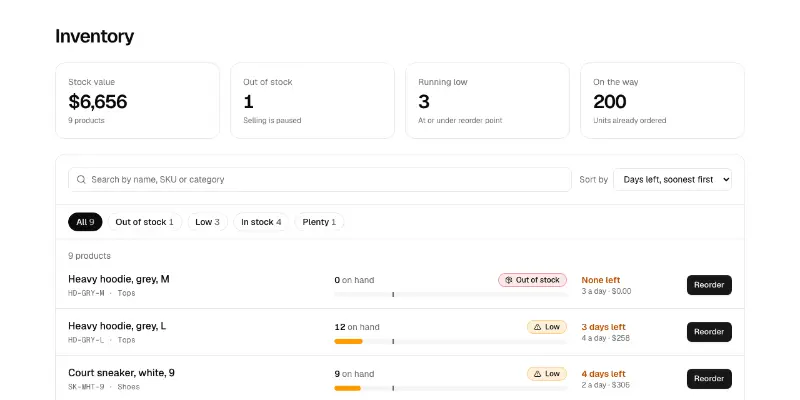Click the 4 days left label

pyautogui.click(x=604, y=374)
